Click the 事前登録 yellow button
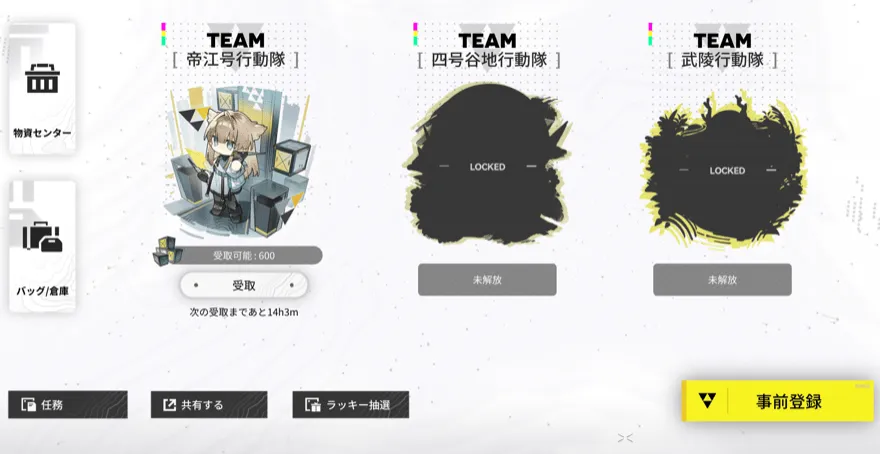 point(778,401)
